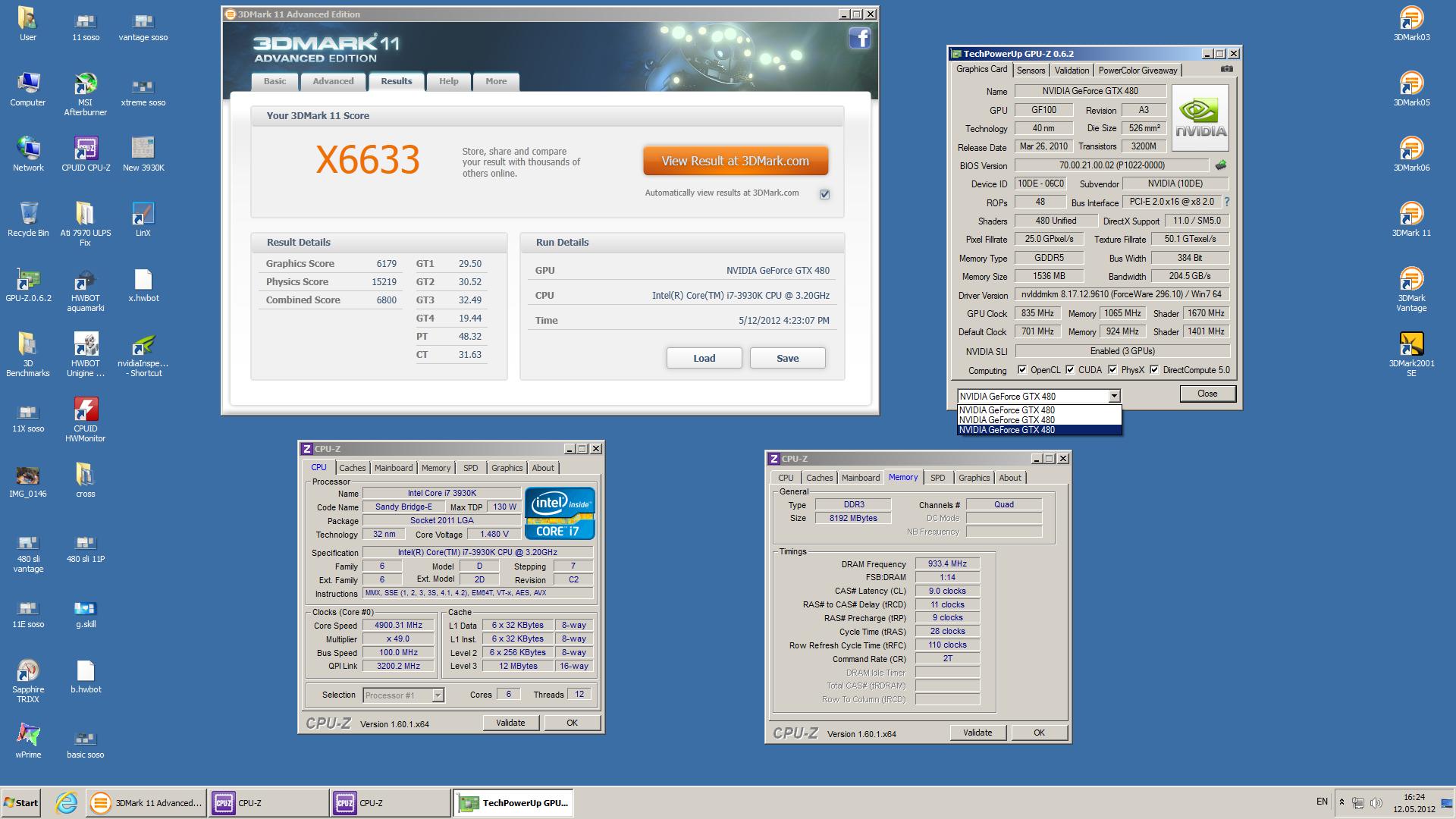
Task: Toggle the CUDA checkbox in GPU-Z
Action: tap(1070, 370)
